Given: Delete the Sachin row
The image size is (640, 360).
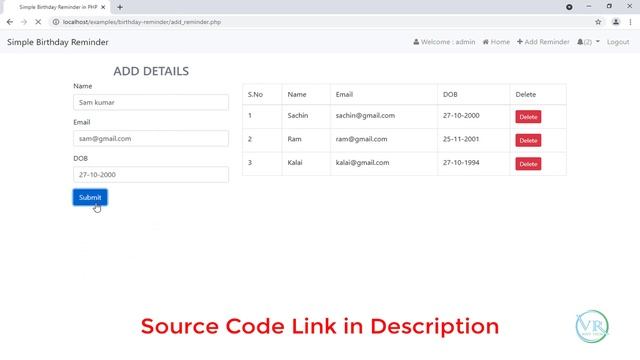Looking at the screenshot, I should click(528, 117).
